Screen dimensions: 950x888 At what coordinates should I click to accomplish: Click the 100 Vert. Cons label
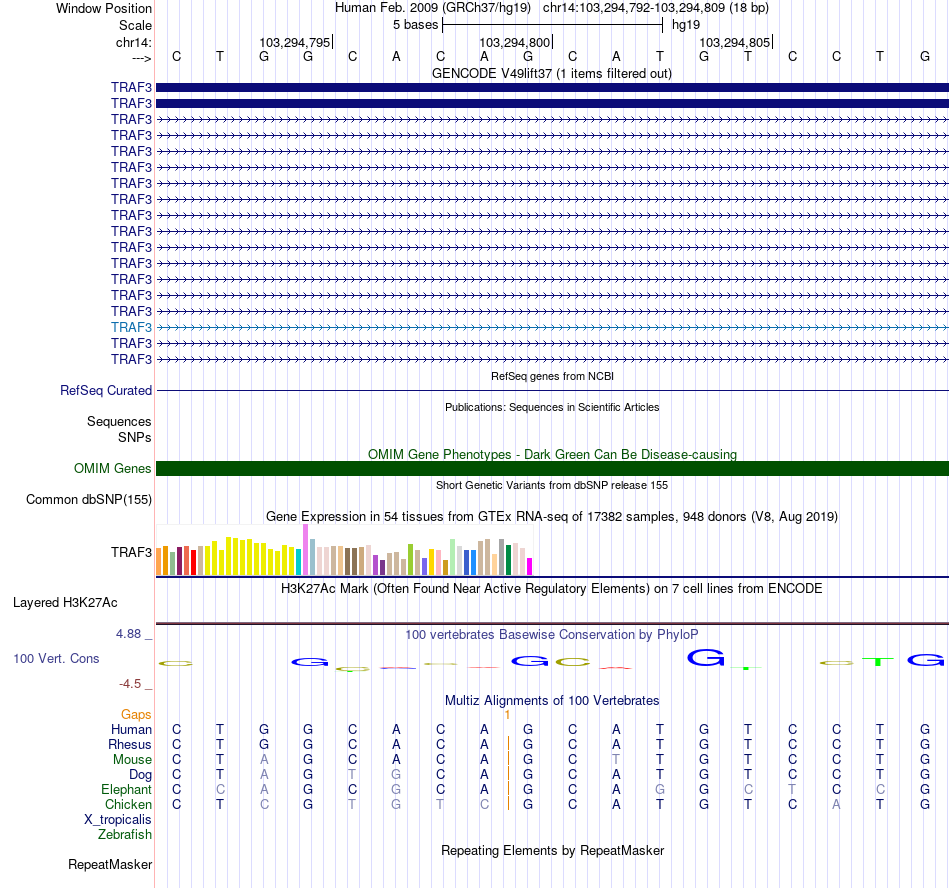[56, 658]
